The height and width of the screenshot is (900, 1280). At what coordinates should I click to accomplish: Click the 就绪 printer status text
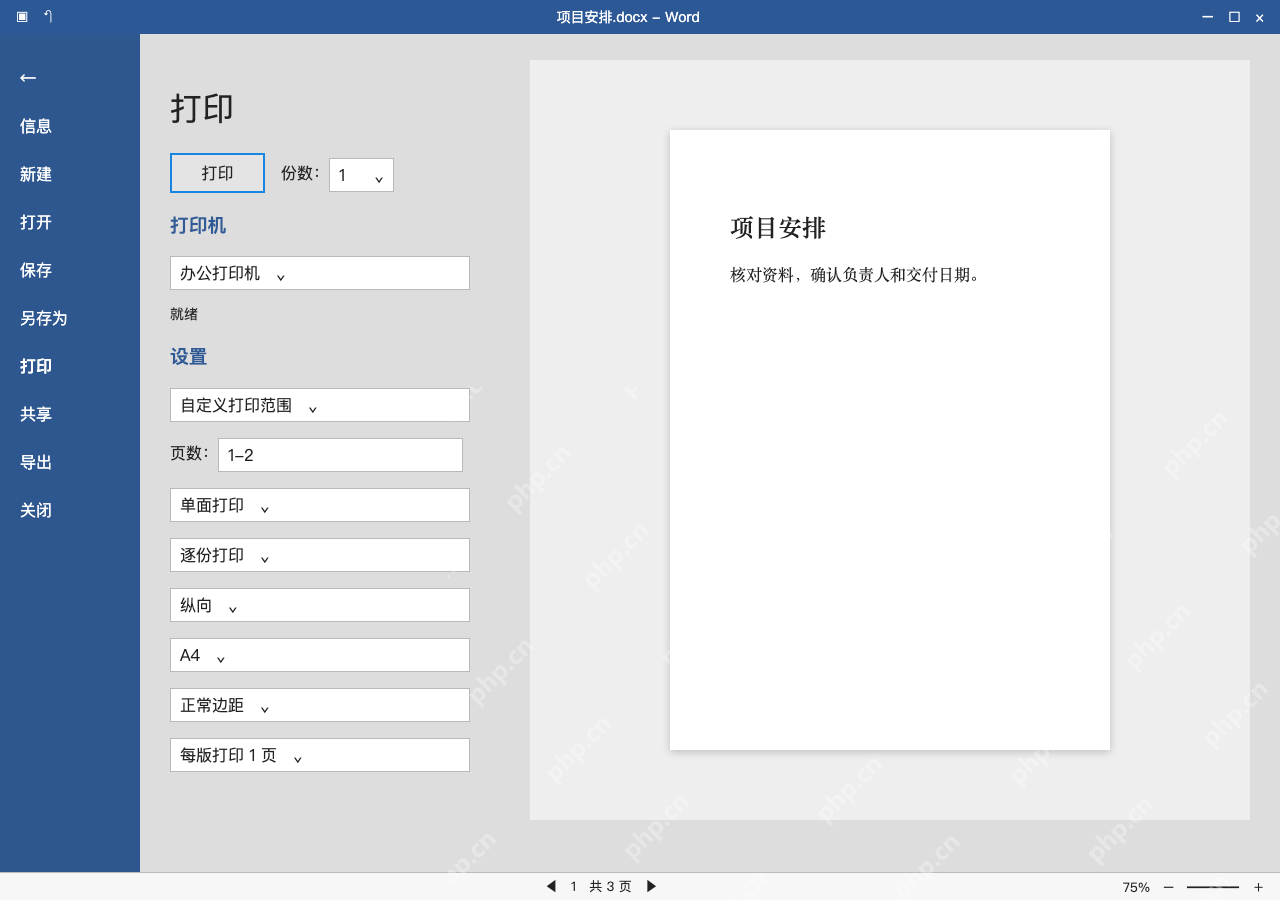(184, 314)
